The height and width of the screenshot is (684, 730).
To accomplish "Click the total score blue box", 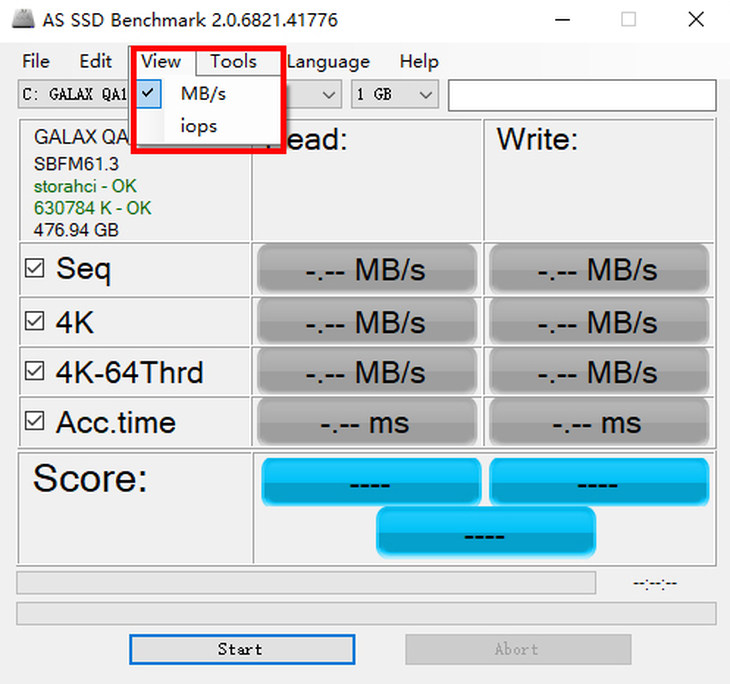I will point(486,533).
